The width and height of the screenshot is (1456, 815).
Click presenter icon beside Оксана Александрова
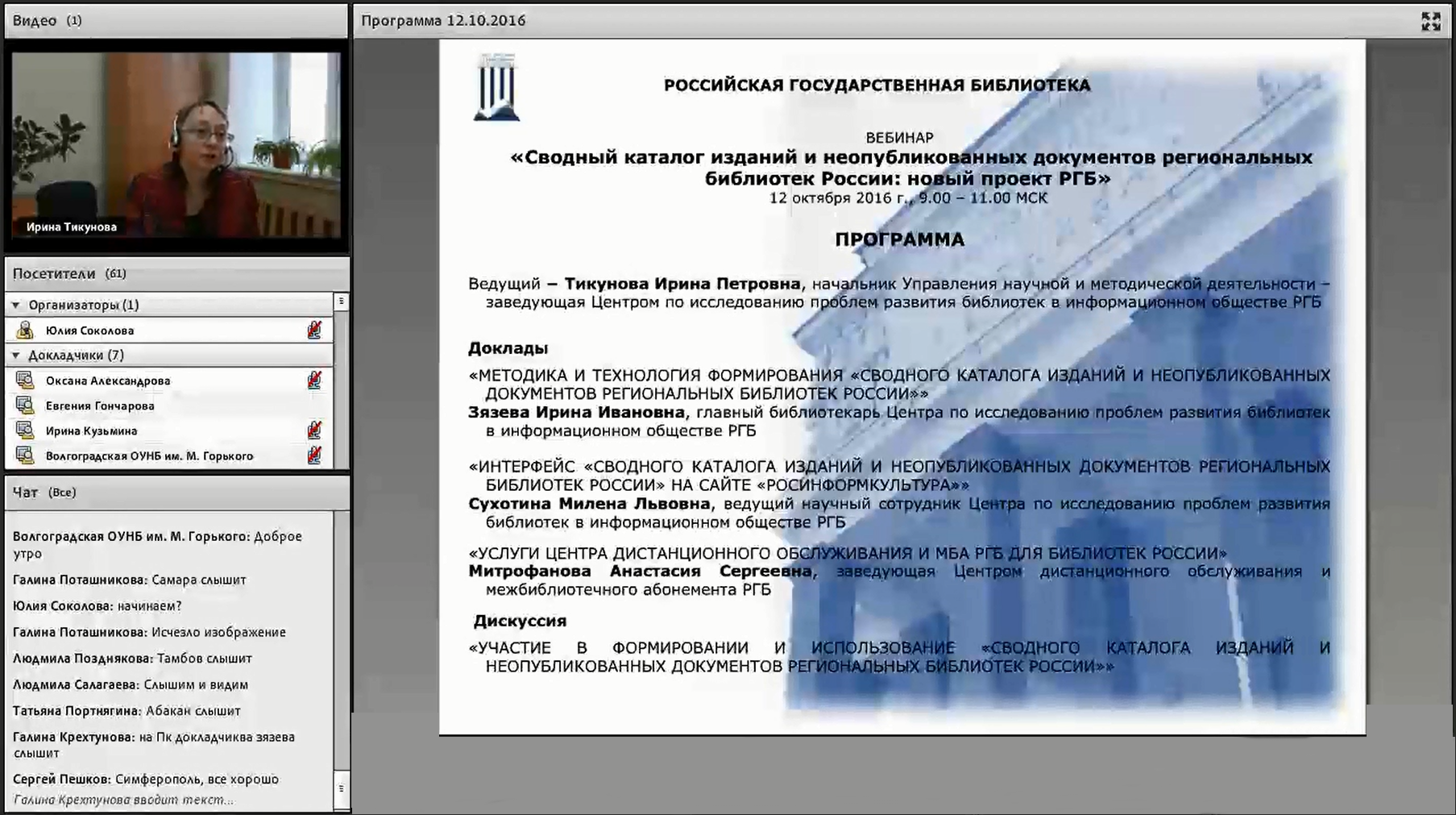point(25,380)
